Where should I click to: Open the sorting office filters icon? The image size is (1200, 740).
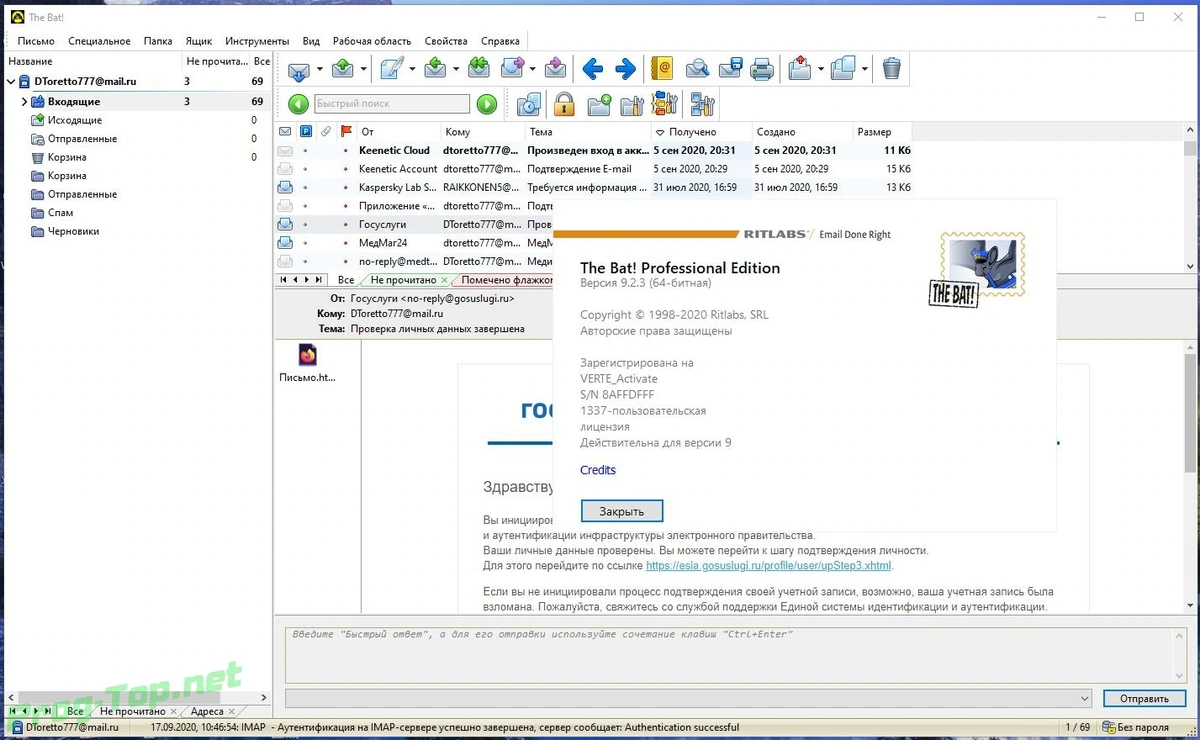pyautogui.click(x=665, y=104)
